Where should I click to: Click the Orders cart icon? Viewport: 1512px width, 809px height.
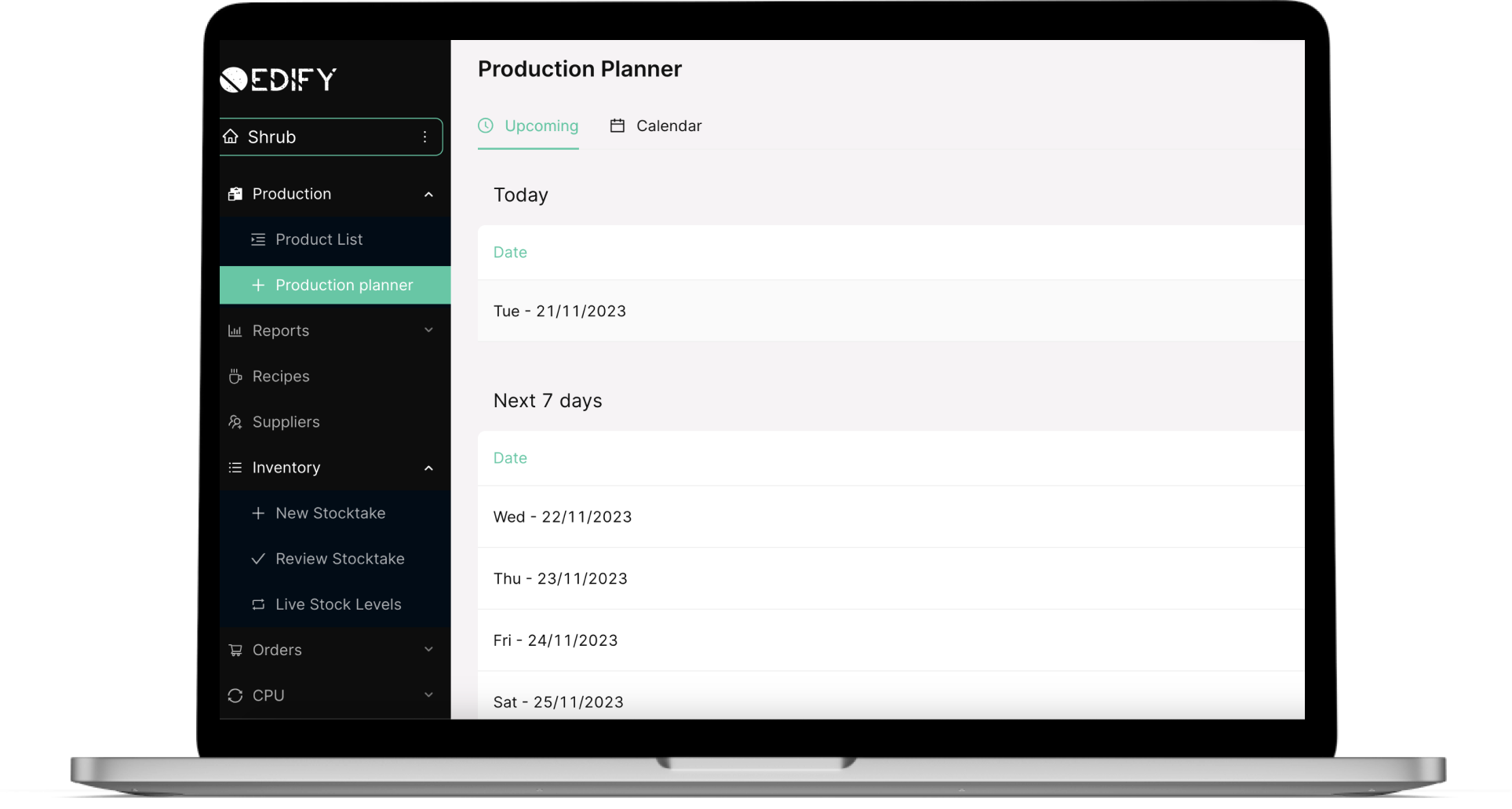click(x=235, y=650)
